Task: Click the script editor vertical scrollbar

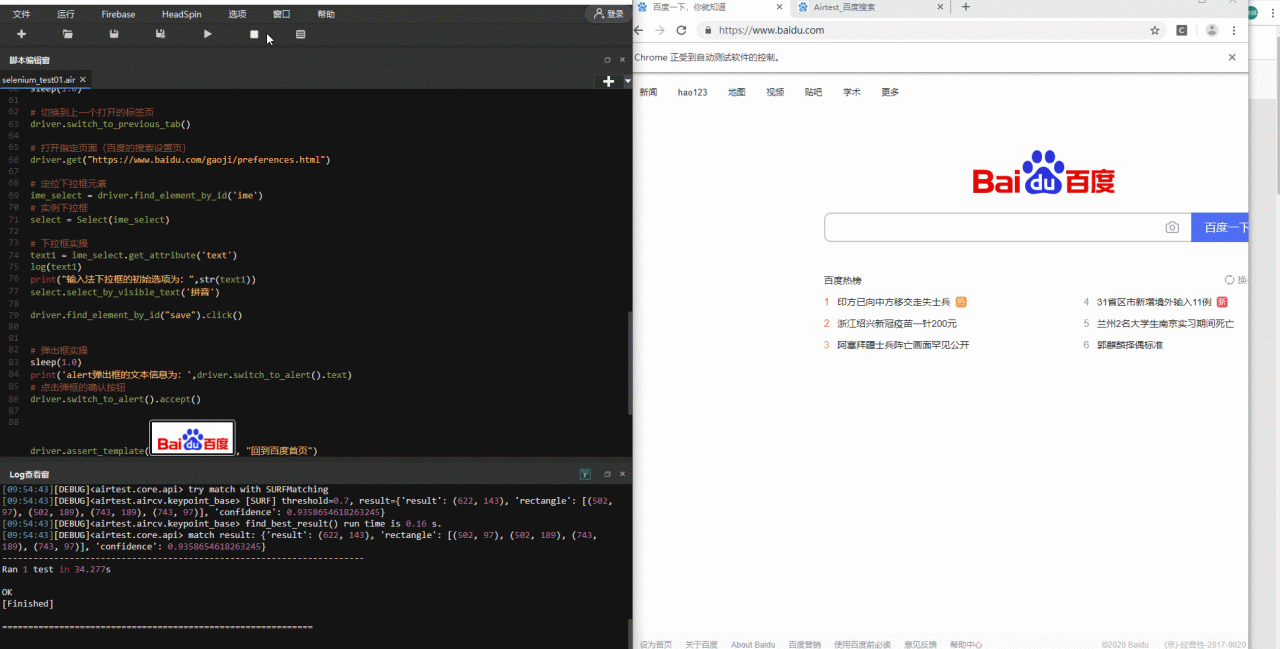Action: coord(629,365)
